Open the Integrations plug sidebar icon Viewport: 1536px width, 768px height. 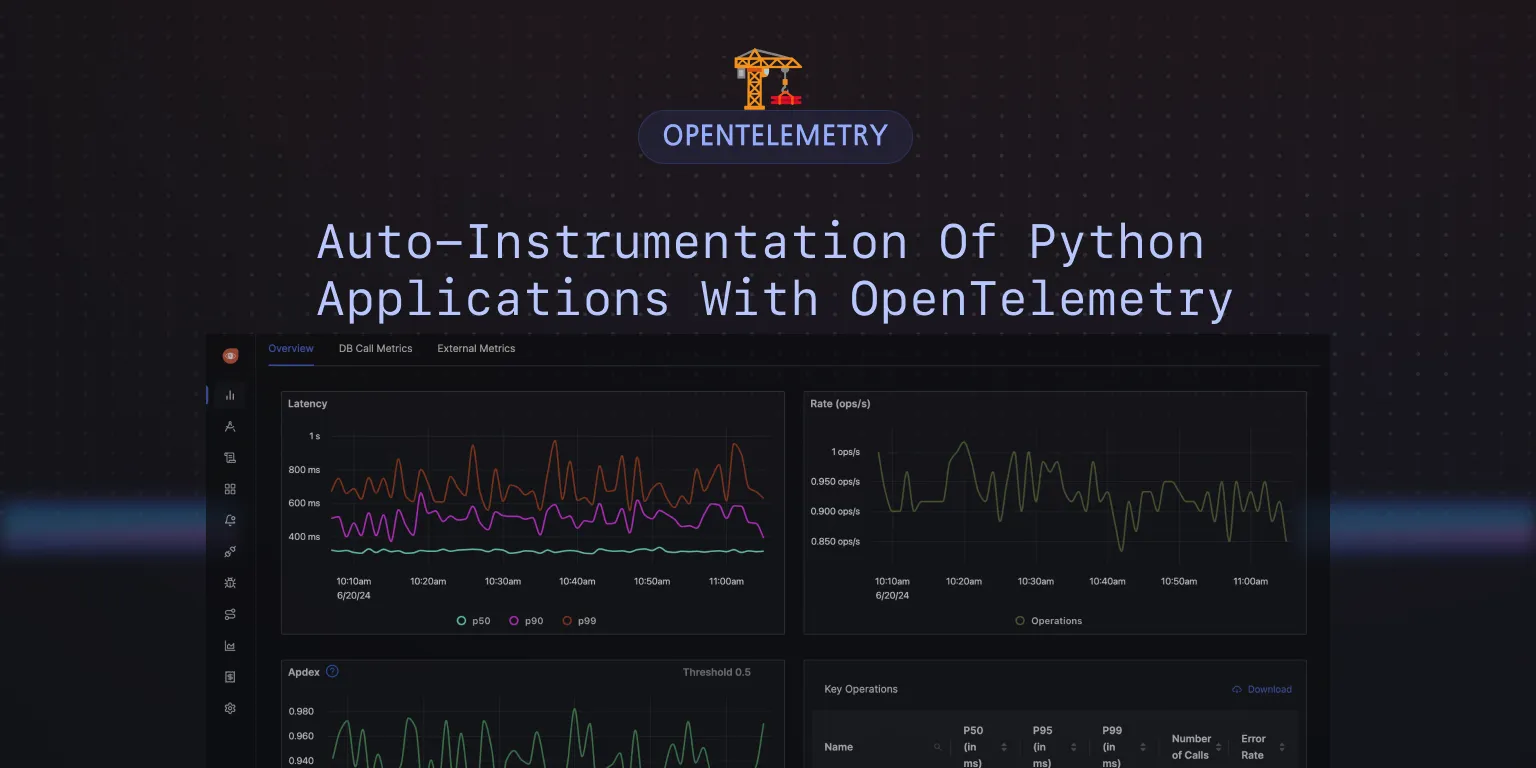pos(230,551)
